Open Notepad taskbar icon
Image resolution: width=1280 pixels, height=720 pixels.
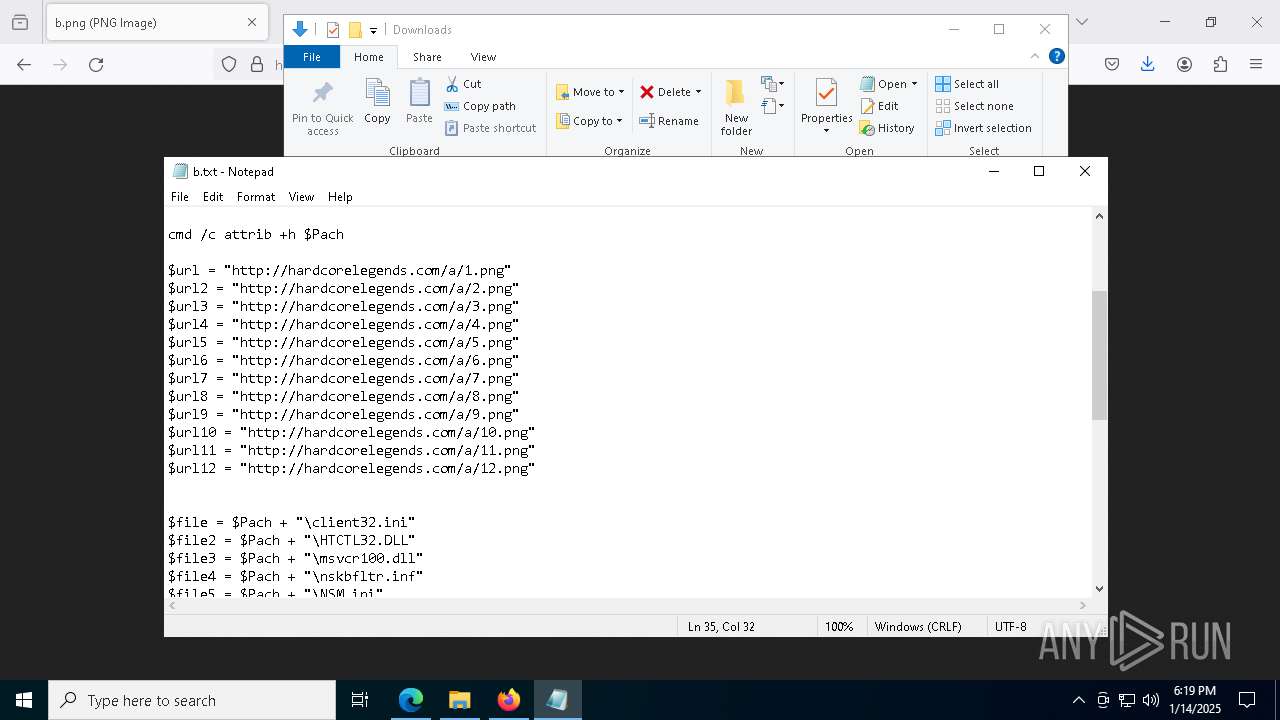click(557, 700)
